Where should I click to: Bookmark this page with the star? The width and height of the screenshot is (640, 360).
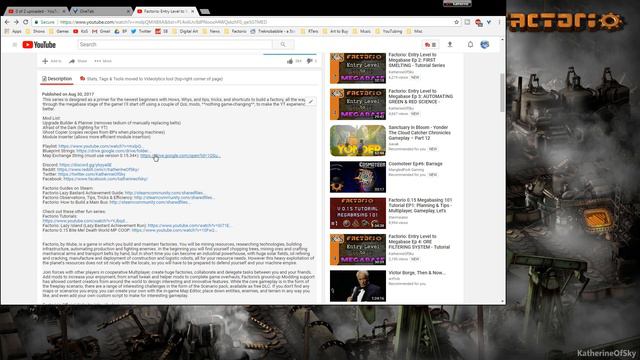coord(457,22)
